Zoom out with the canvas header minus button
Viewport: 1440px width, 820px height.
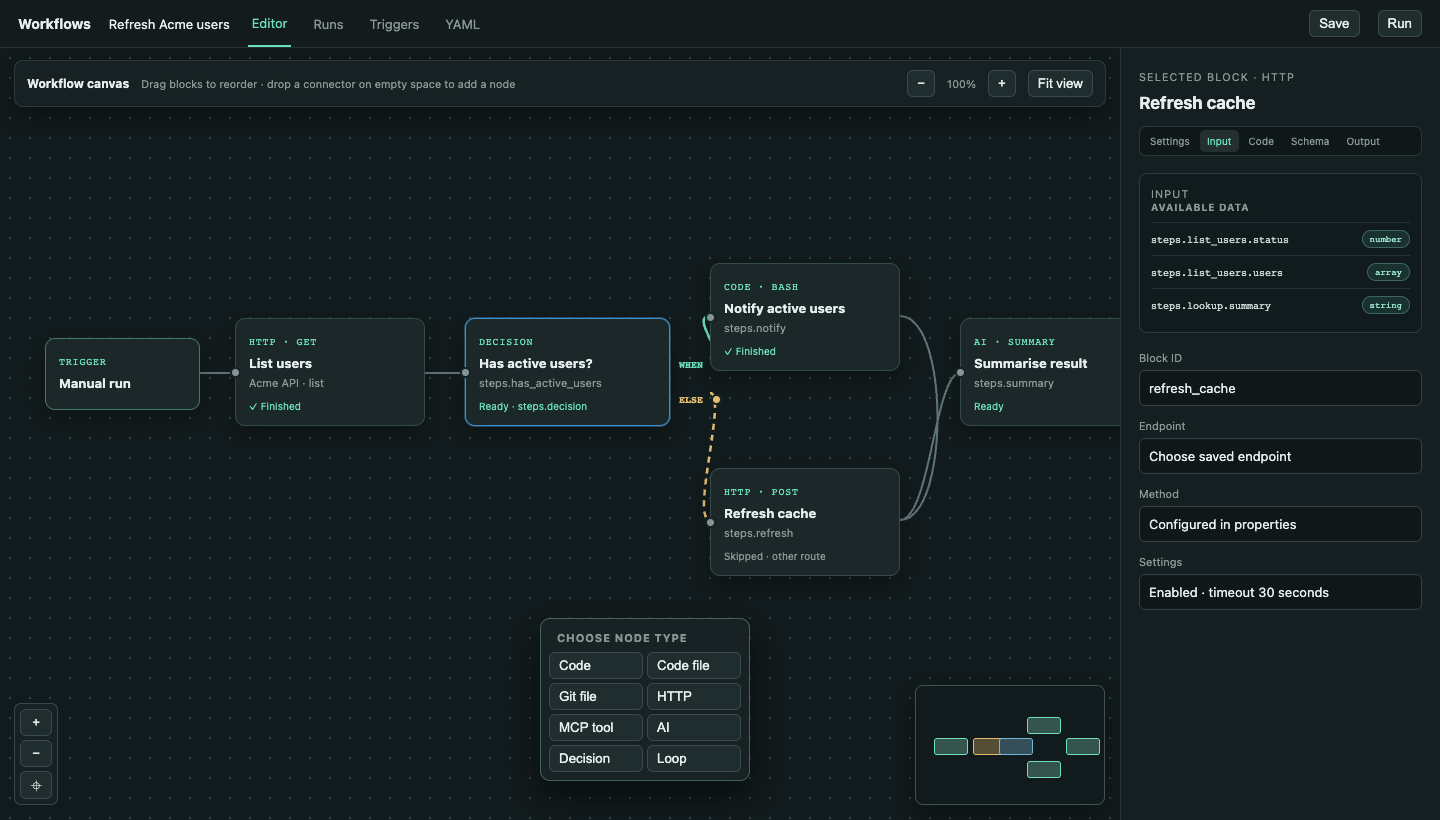920,84
